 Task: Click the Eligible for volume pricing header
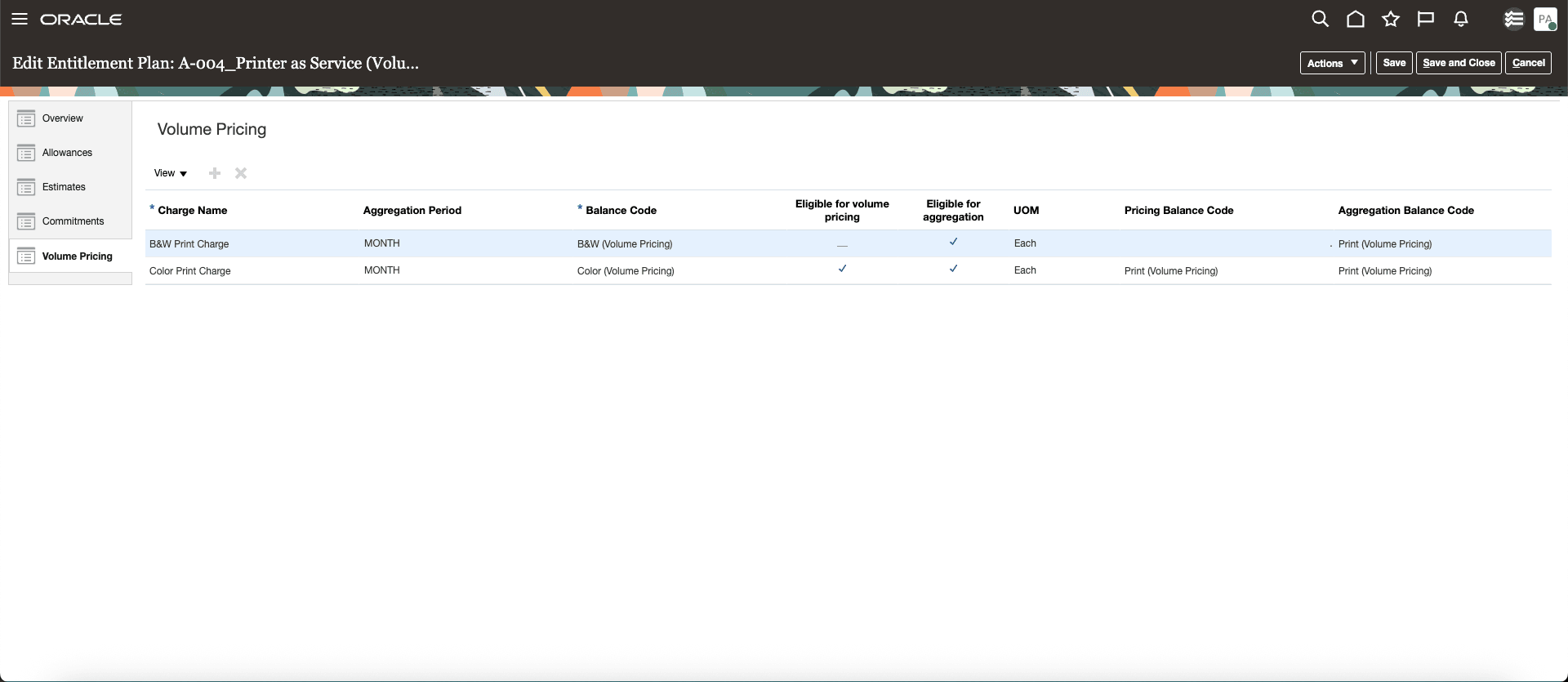click(842, 210)
